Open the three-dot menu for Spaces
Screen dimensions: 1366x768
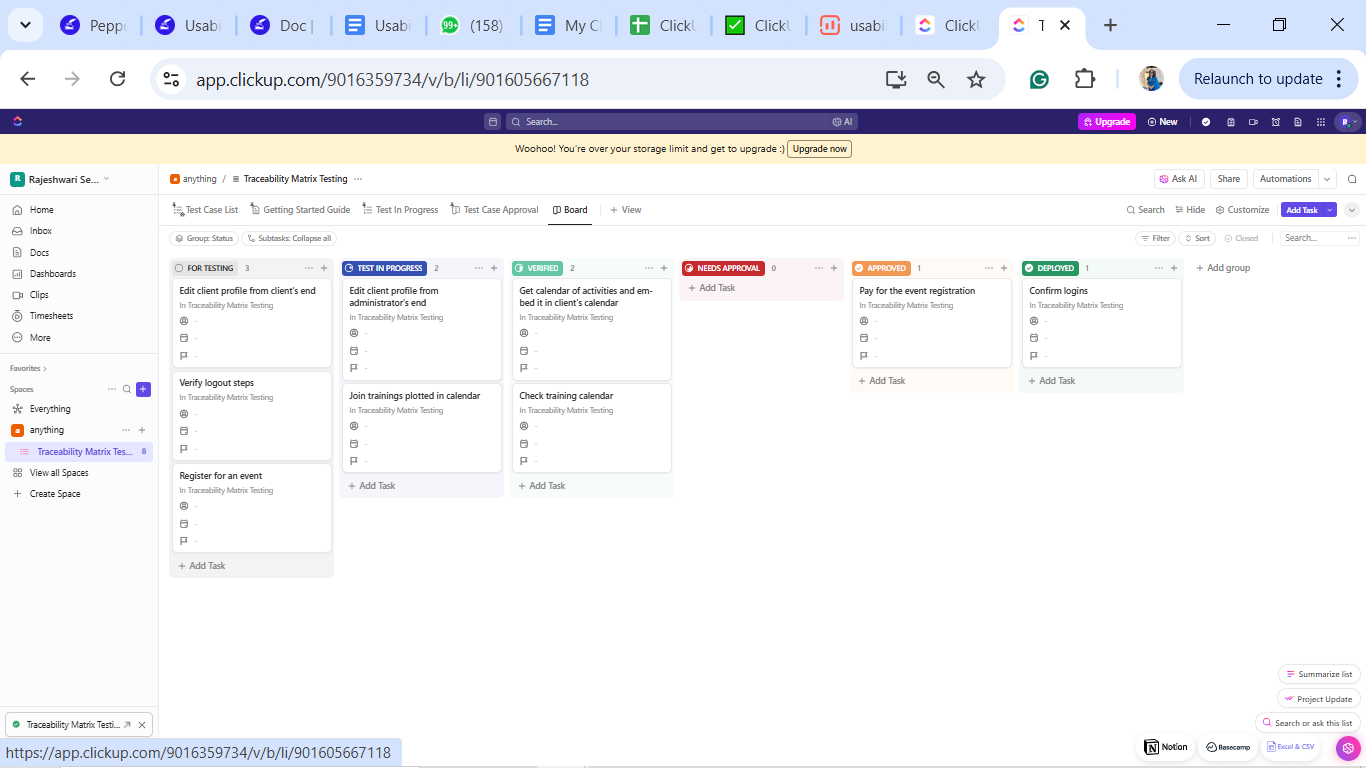112,389
